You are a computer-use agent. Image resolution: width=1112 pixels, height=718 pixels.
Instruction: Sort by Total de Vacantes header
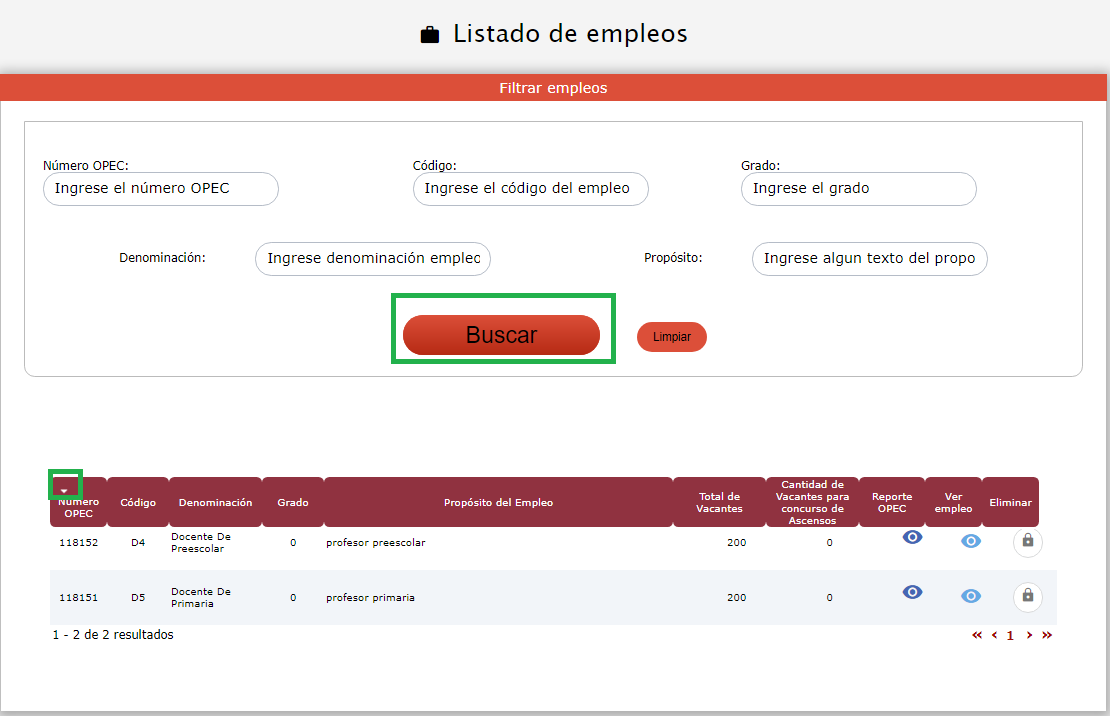pos(719,502)
